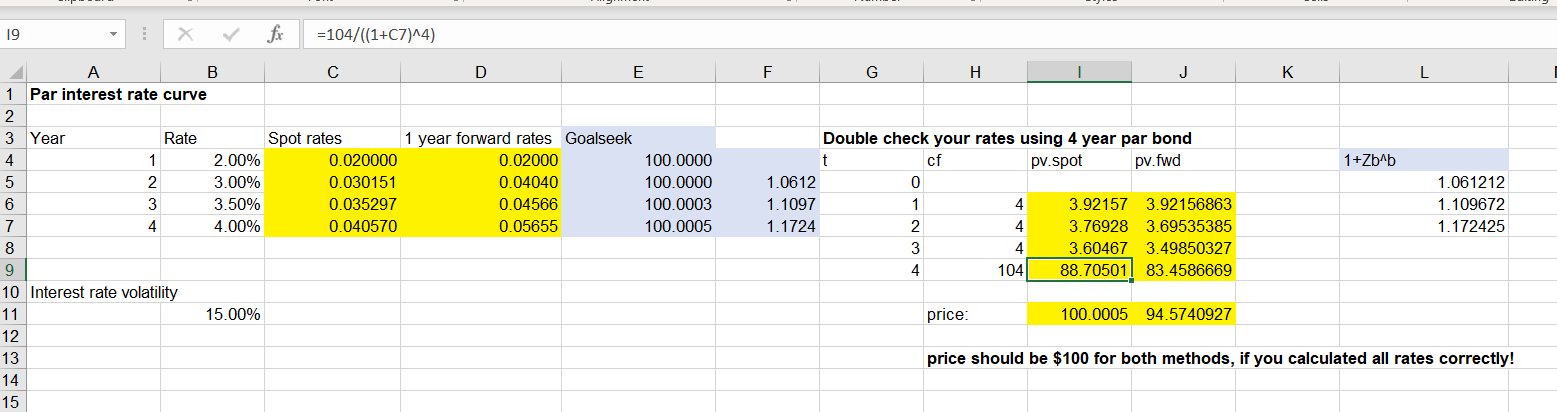Viewport: 1557px width, 412px height.
Task: Select column I header
Action: coord(1079,72)
